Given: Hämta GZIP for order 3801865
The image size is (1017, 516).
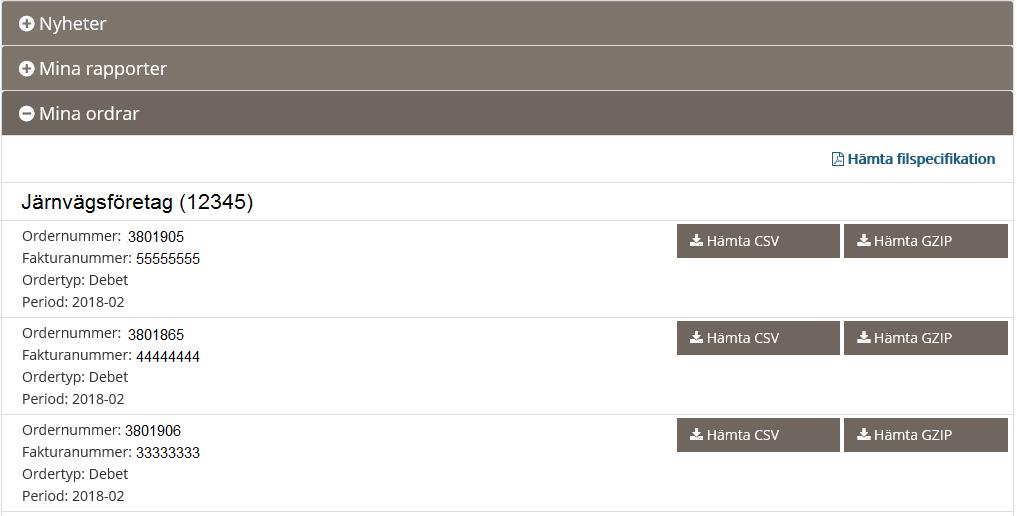Looking at the screenshot, I should 926,338.
